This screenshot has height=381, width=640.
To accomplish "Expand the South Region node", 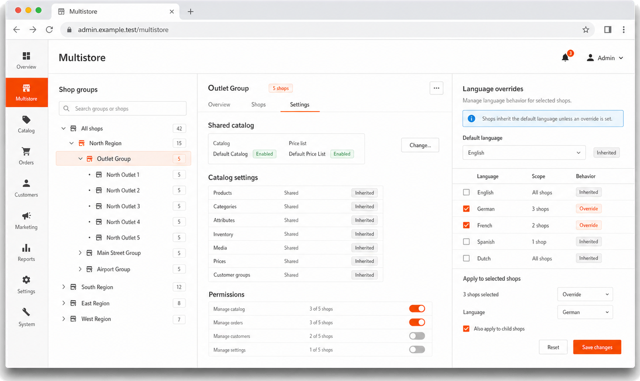I will click(63, 287).
